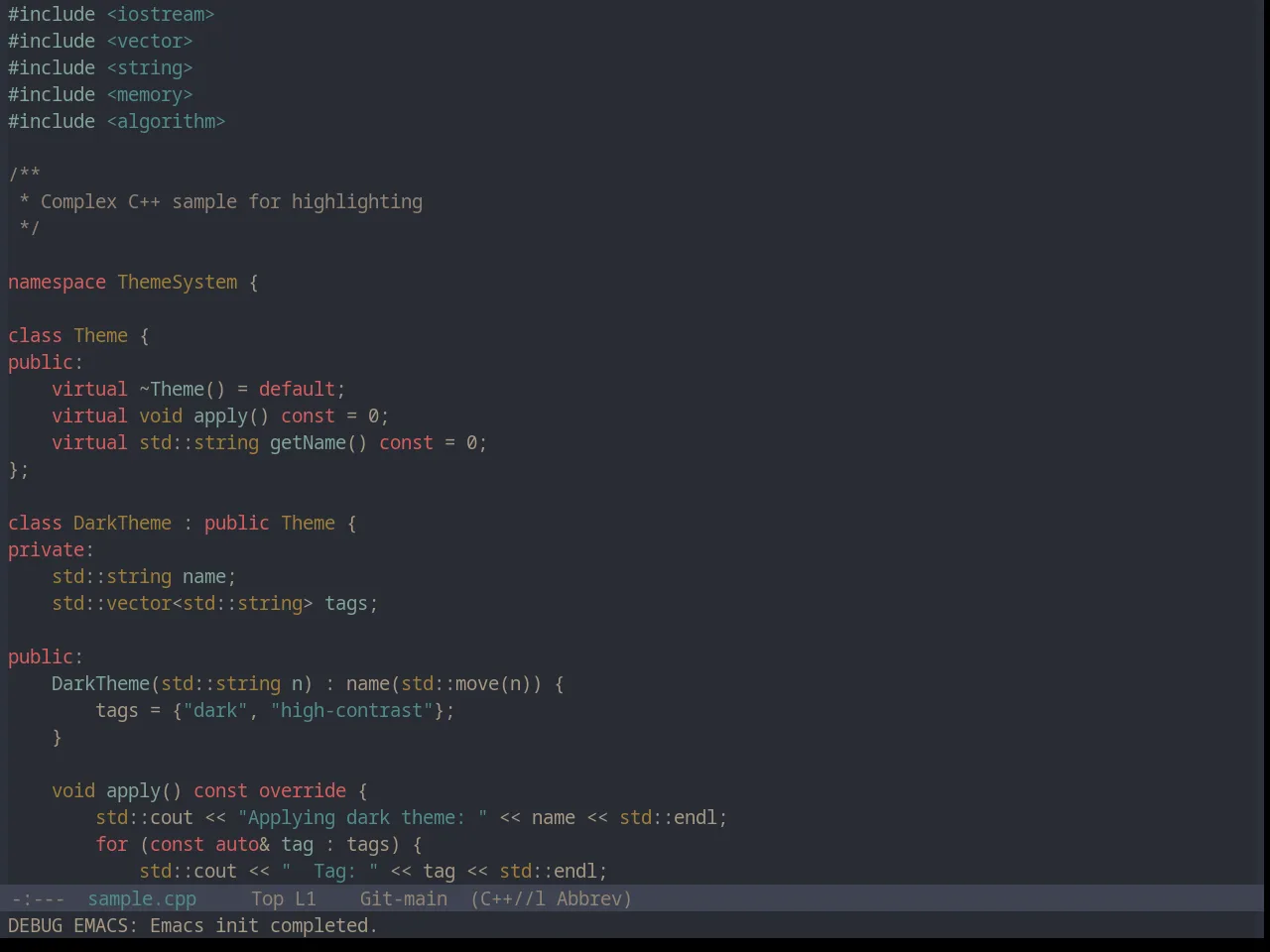Viewport: 1270px width, 952px height.
Task: Click the 'ThemeSystem' namespace name
Action: (x=178, y=282)
